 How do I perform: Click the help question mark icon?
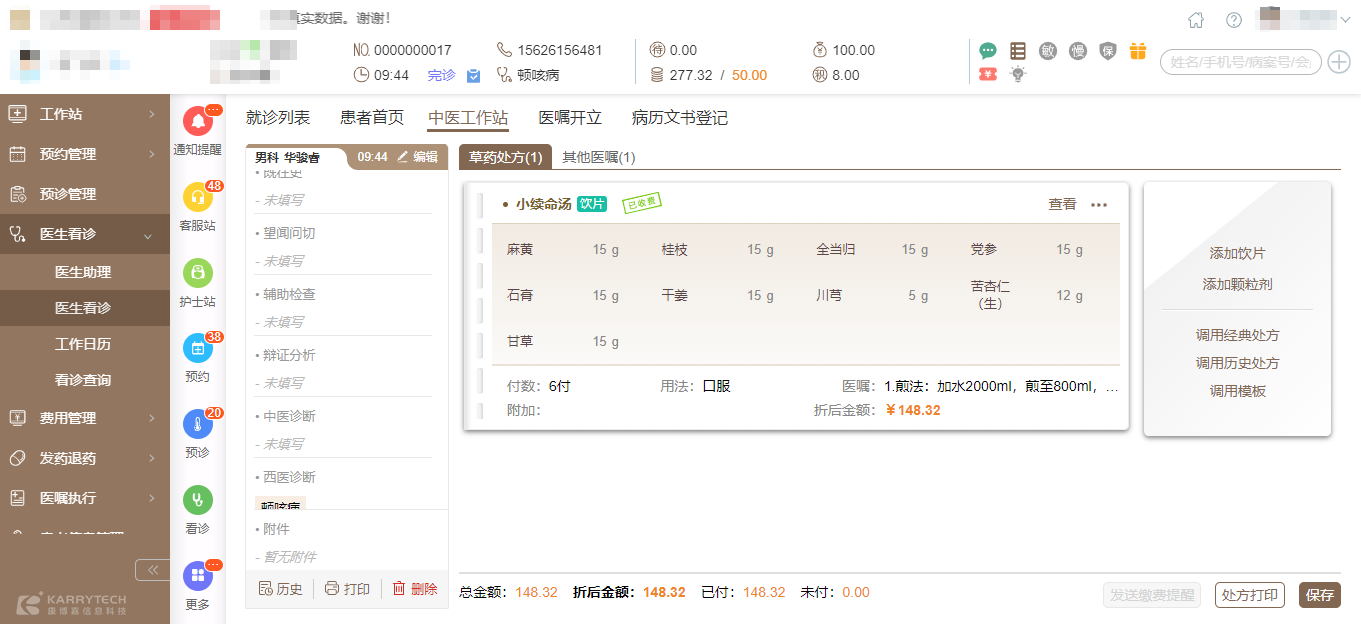coord(1234,20)
